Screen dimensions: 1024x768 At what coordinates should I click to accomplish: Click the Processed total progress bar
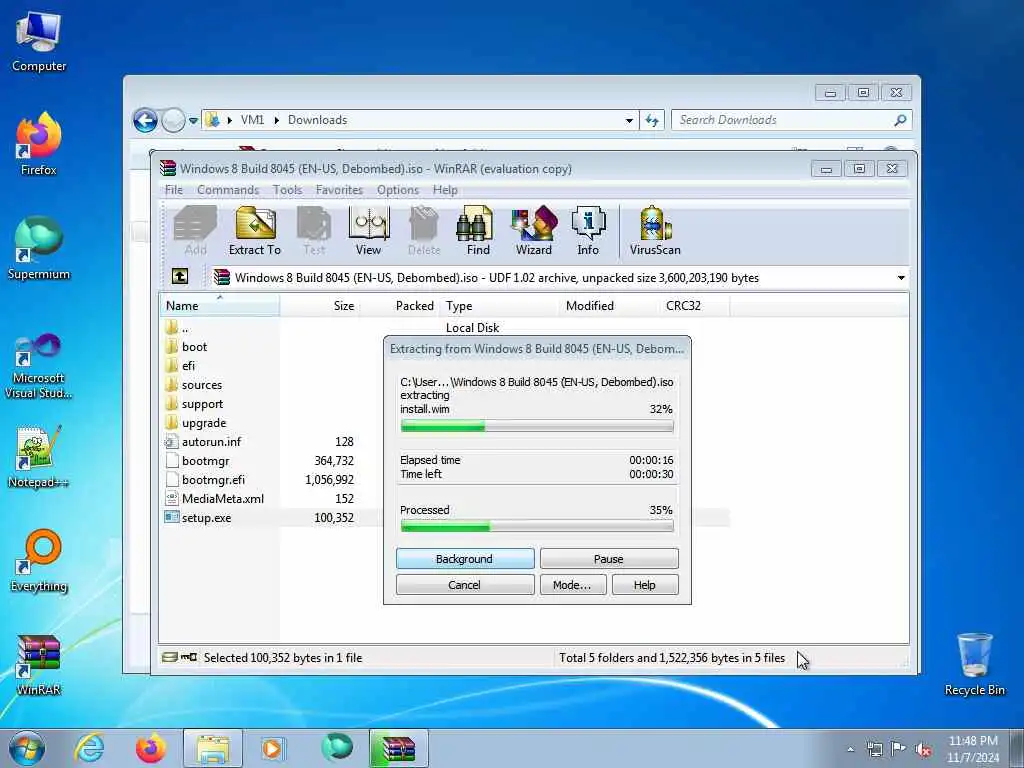pyautogui.click(x=537, y=526)
